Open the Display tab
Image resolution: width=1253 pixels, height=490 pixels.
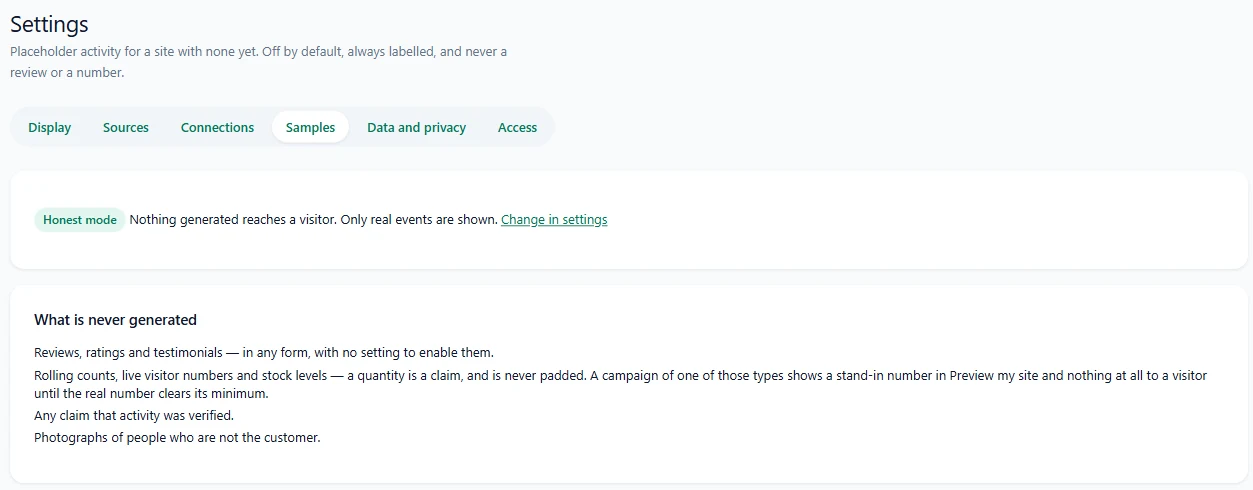[50, 127]
